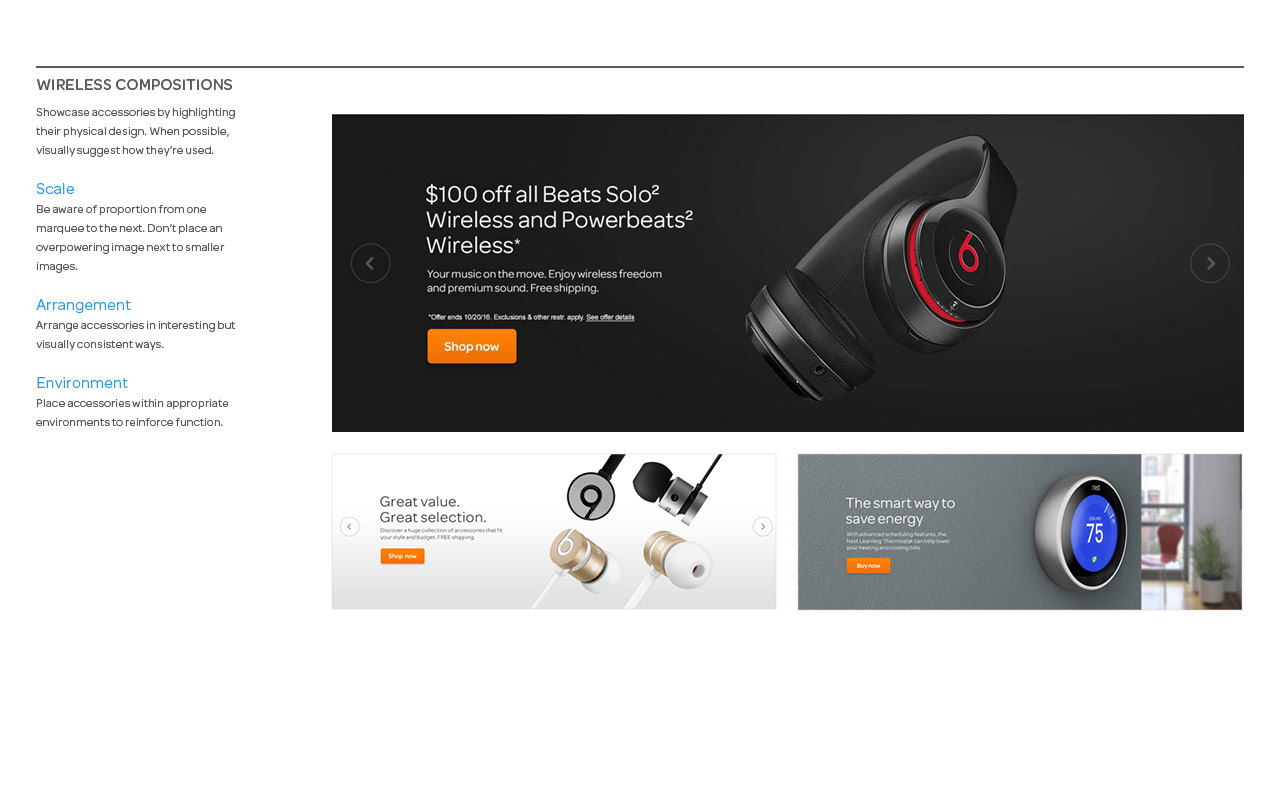Click The smart way to save energy text
This screenshot has width=1280, height=800.
(900, 511)
